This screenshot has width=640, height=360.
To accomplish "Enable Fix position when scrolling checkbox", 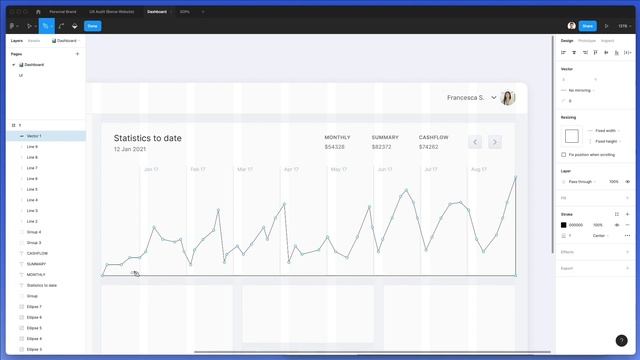I will click(564, 155).
